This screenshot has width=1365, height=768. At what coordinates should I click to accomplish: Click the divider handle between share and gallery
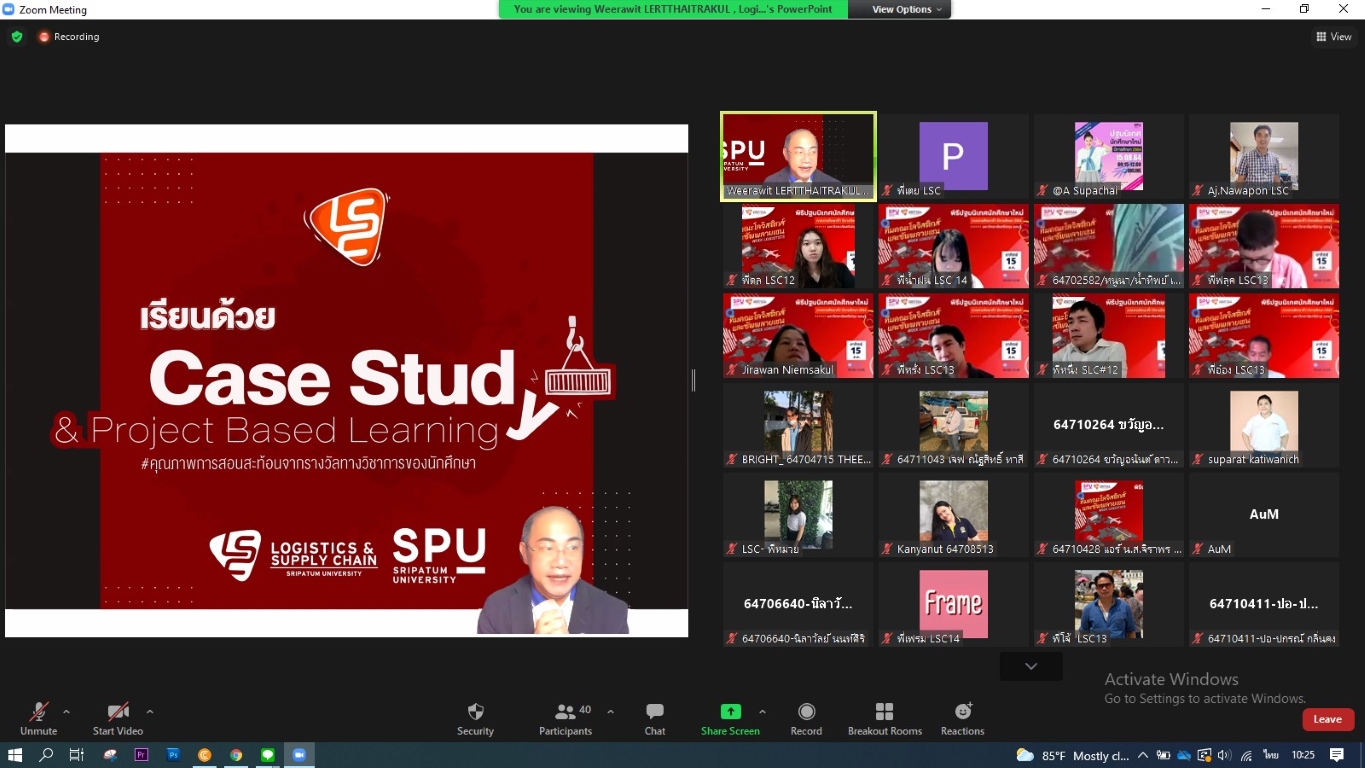[x=693, y=380]
